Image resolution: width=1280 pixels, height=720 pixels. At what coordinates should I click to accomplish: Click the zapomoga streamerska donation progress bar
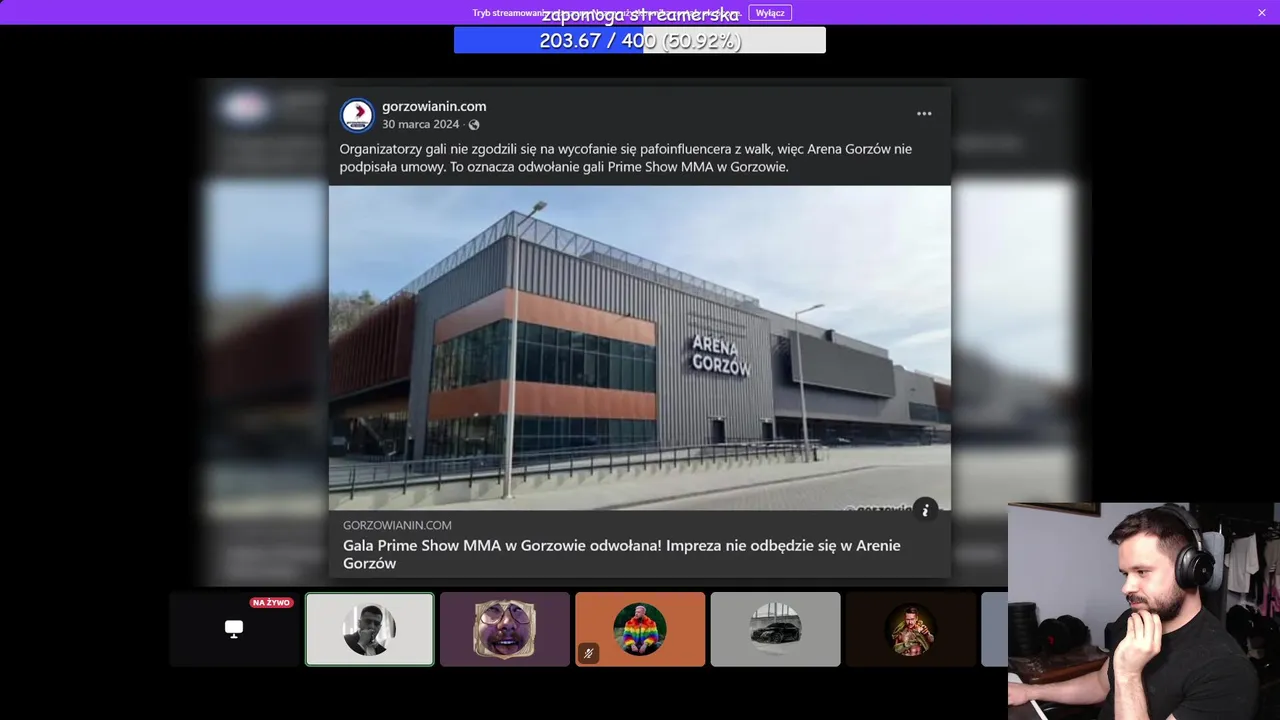640,40
